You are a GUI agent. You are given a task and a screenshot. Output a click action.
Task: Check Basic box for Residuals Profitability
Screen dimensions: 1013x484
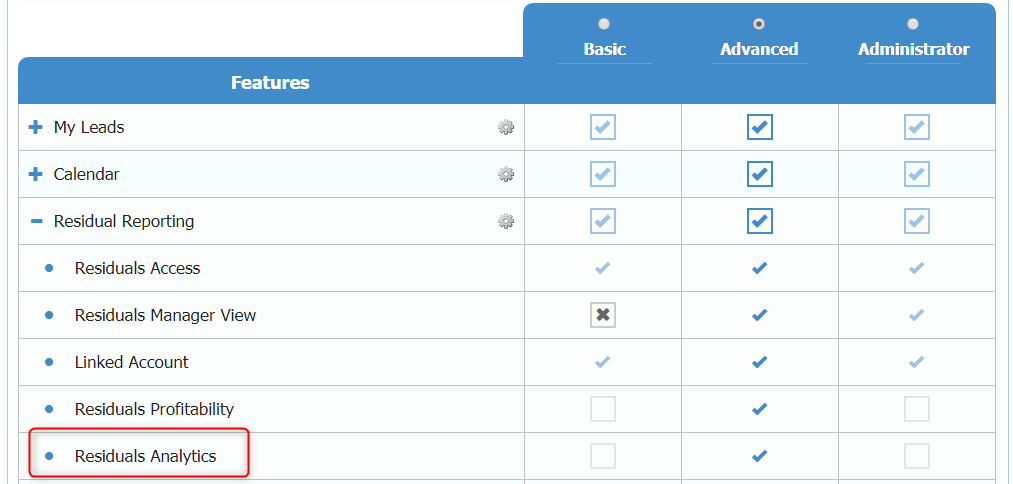(x=602, y=409)
